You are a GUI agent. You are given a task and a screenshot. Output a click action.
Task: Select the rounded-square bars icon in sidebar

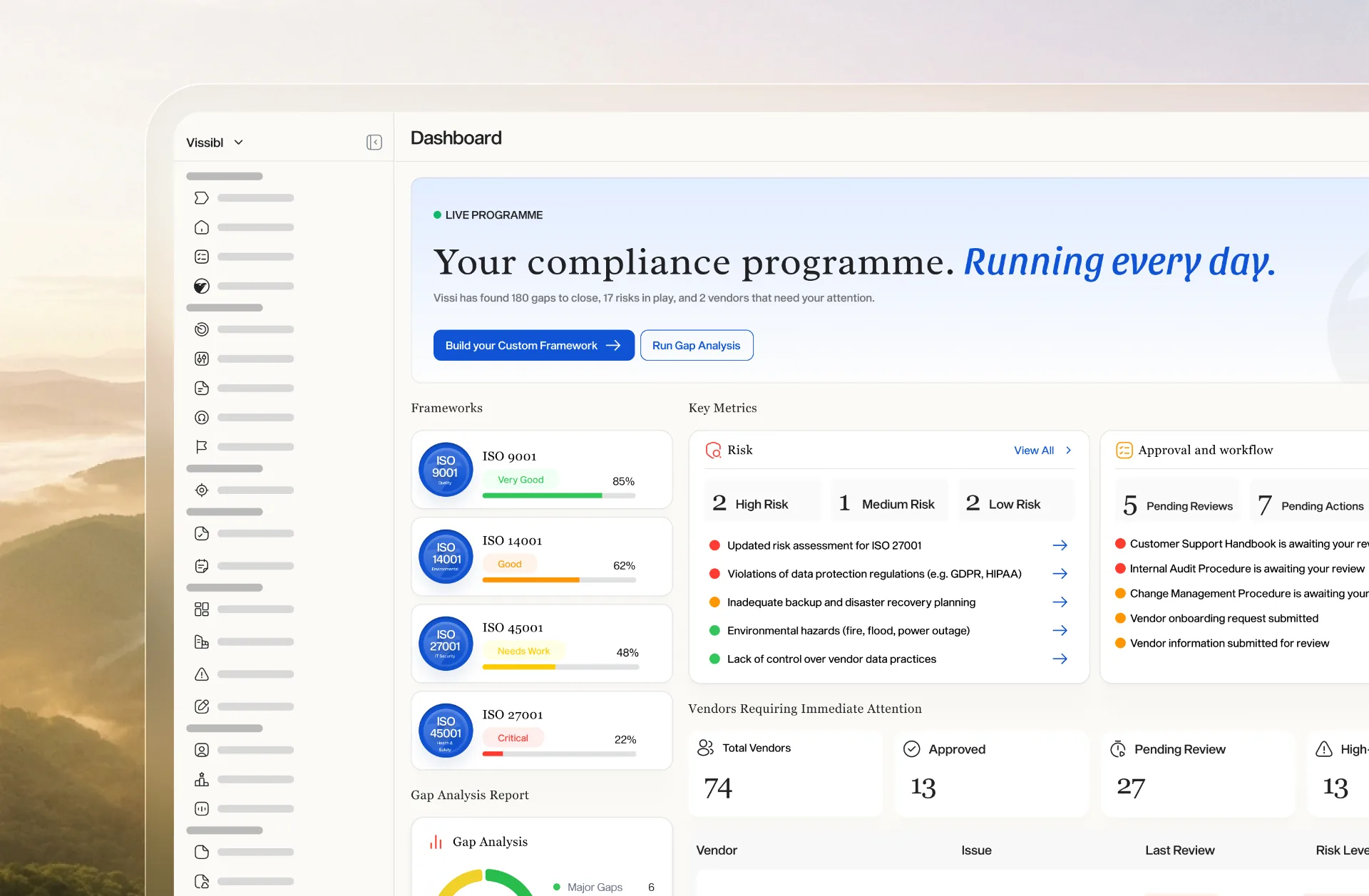click(202, 808)
